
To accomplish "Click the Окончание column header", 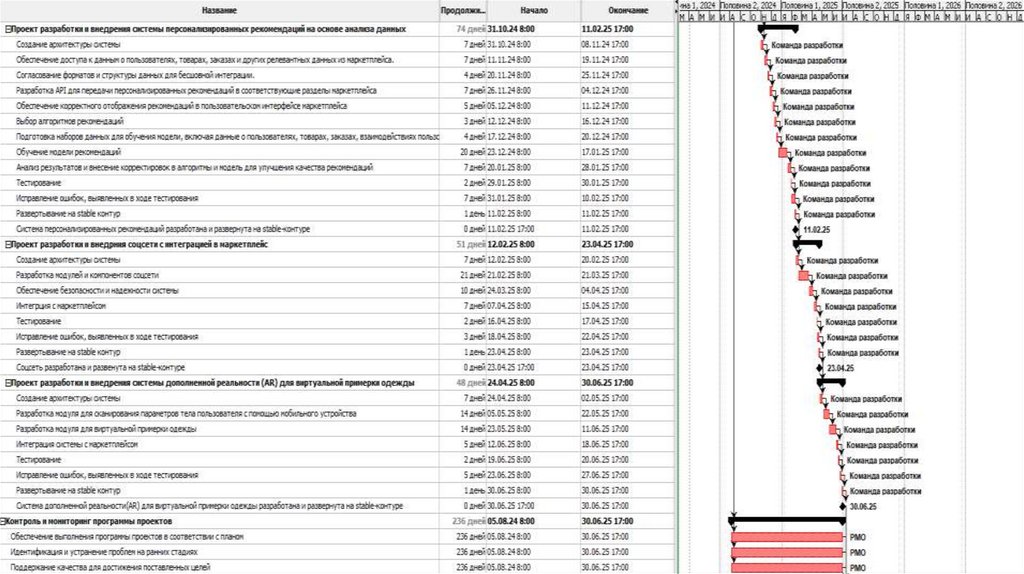I will 628,10.
